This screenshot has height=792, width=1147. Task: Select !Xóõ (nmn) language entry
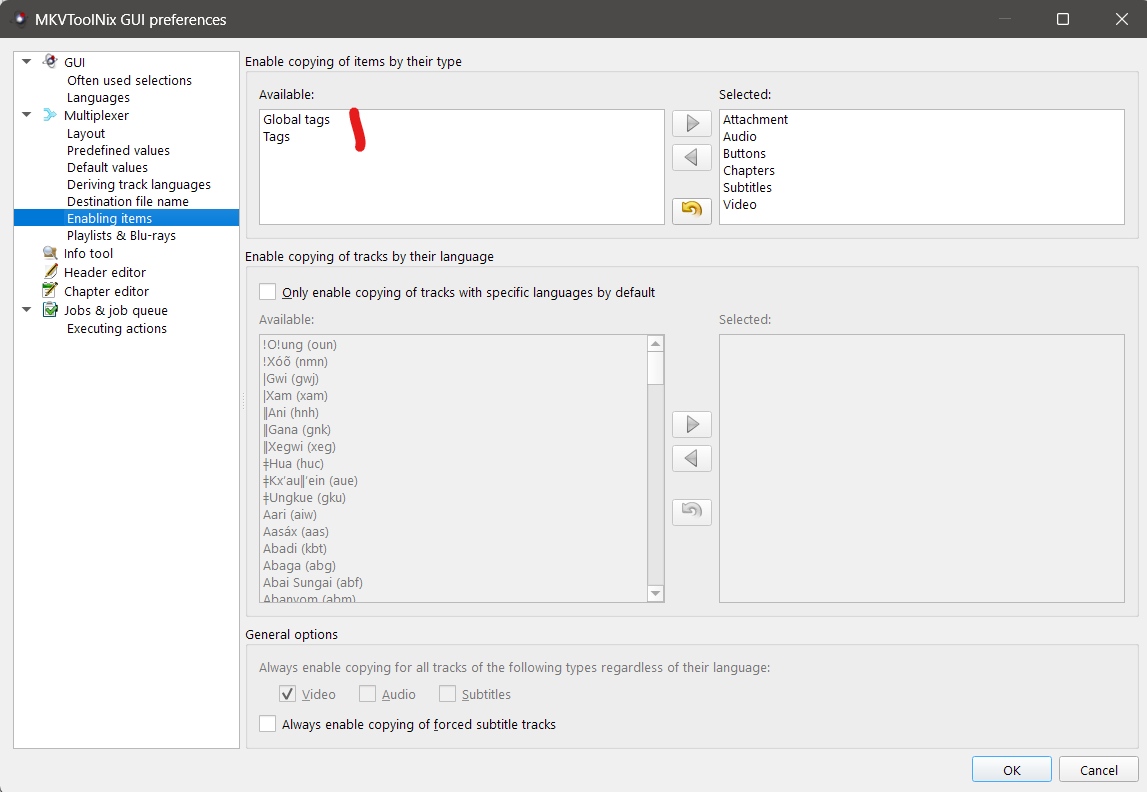click(296, 361)
